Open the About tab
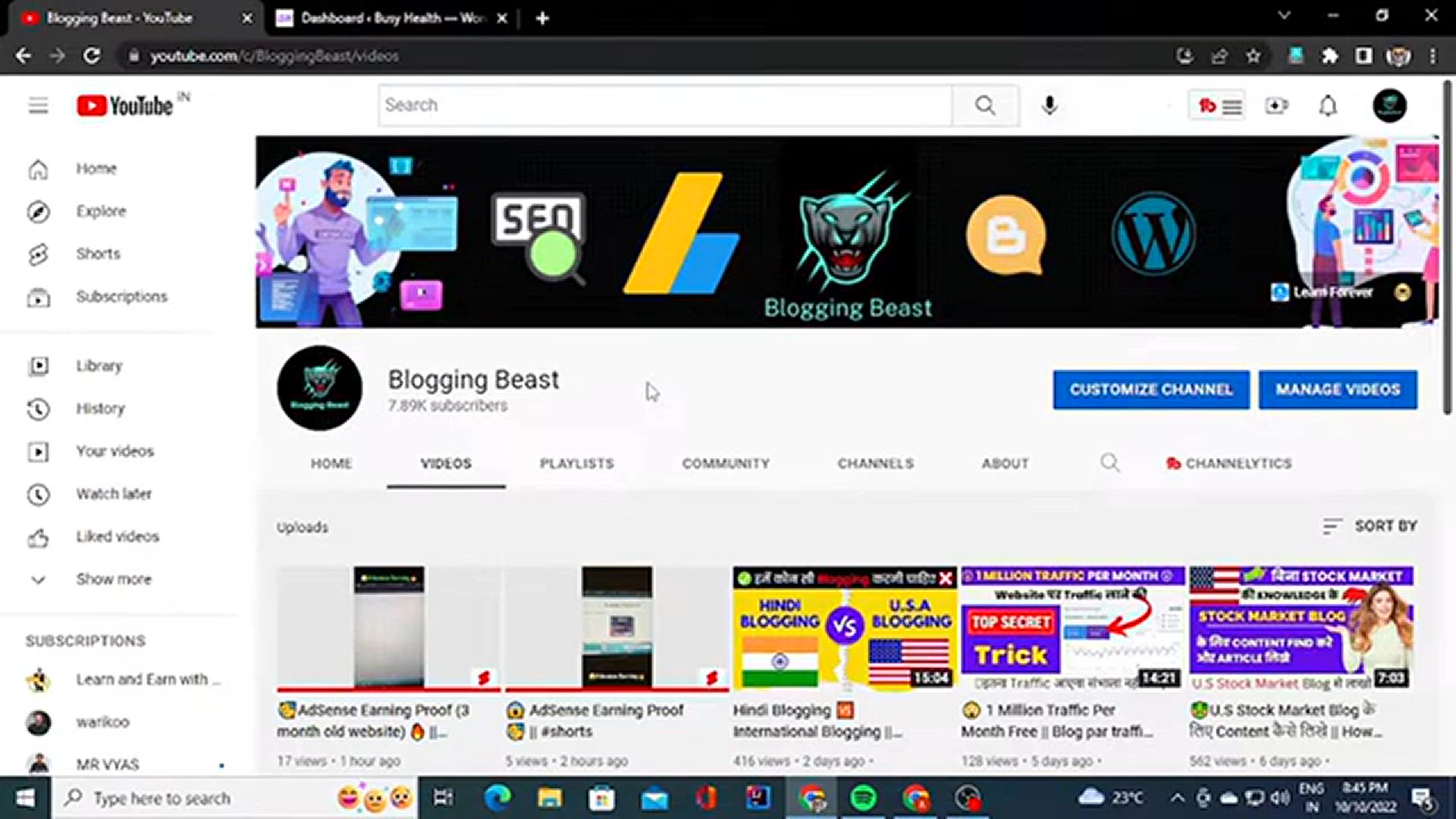 point(1006,463)
